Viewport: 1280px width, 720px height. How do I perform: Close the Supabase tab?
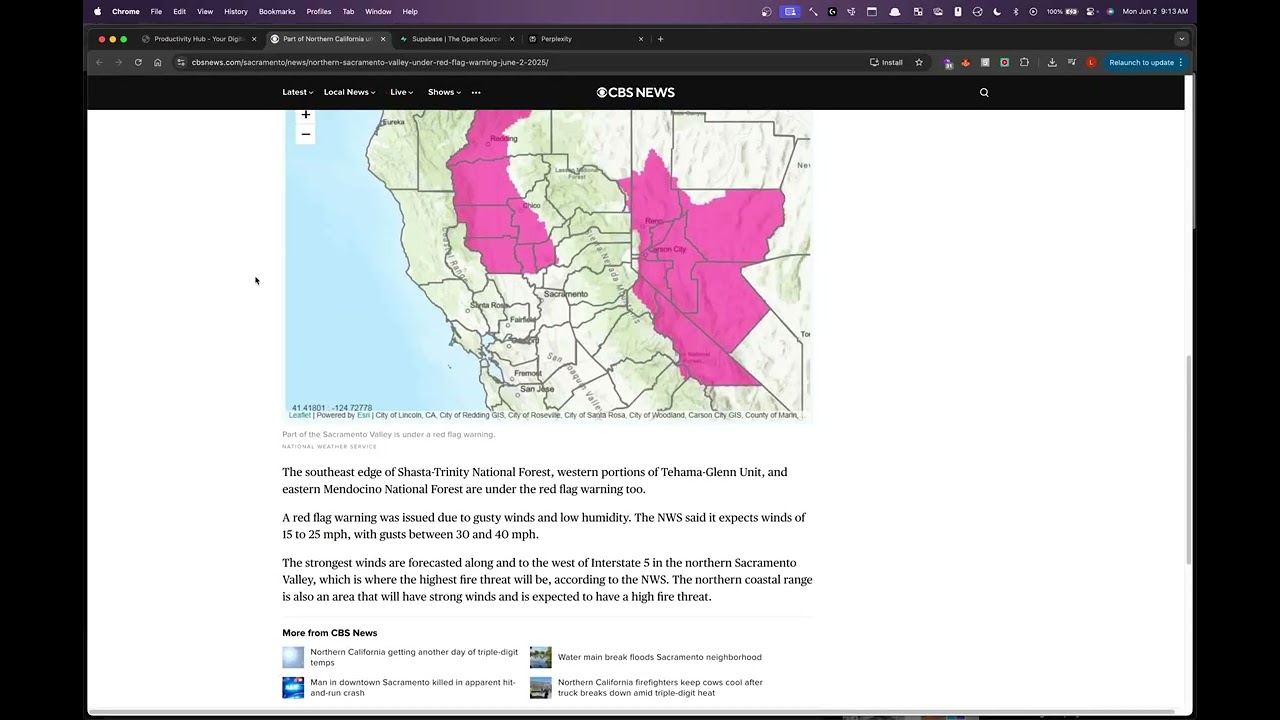click(x=512, y=39)
